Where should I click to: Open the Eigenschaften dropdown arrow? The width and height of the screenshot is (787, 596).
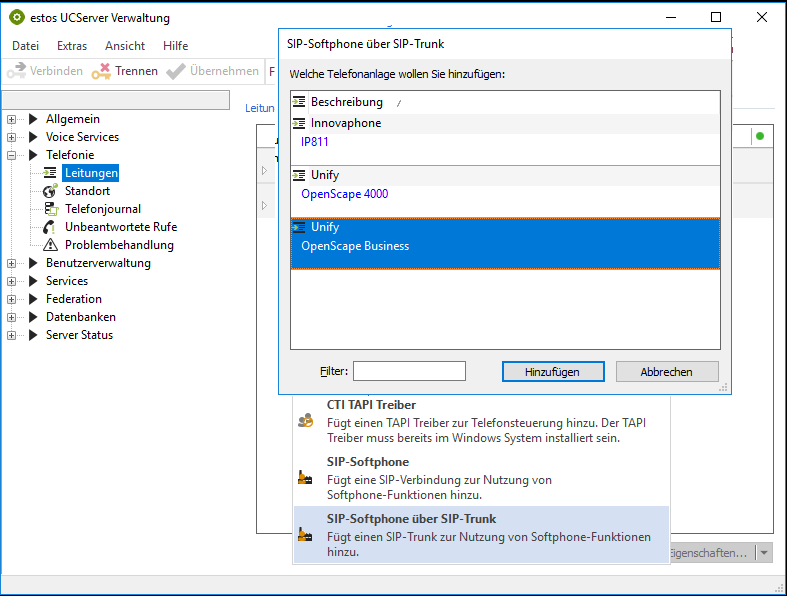[x=764, y=553]
